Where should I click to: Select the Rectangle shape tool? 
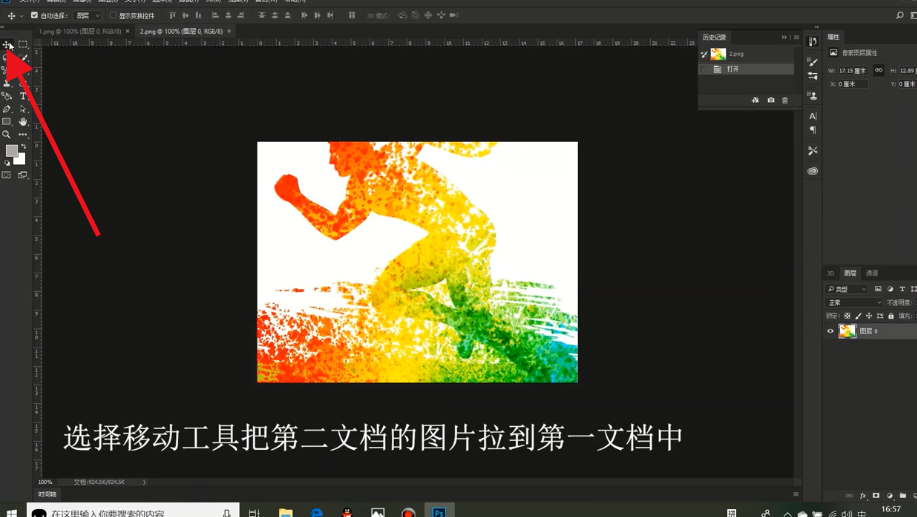click(6, 122)
